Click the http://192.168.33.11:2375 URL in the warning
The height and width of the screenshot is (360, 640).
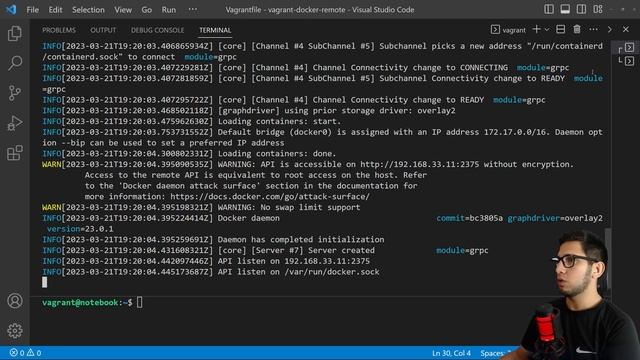tap(420, 164)
